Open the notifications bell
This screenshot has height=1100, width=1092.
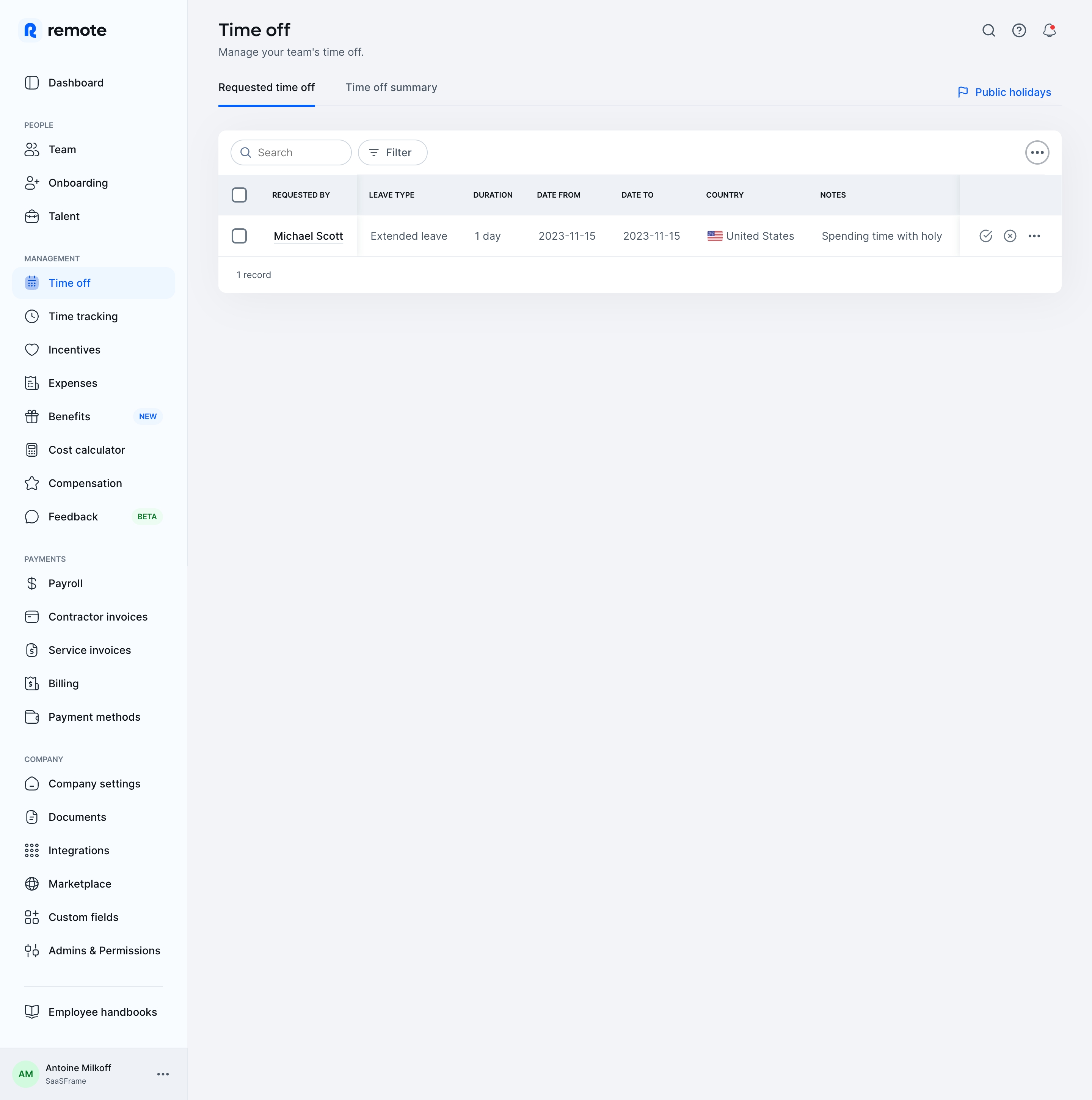pyautogui.click(x=1049, y=31)
